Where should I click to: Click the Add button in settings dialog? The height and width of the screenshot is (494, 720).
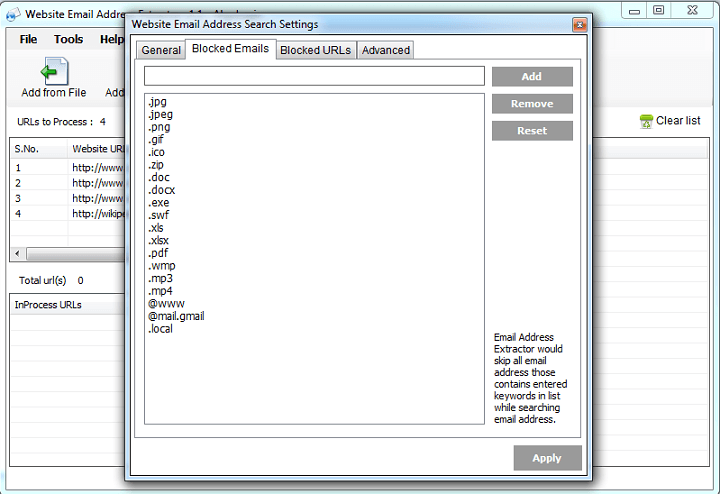click(532, 77)
